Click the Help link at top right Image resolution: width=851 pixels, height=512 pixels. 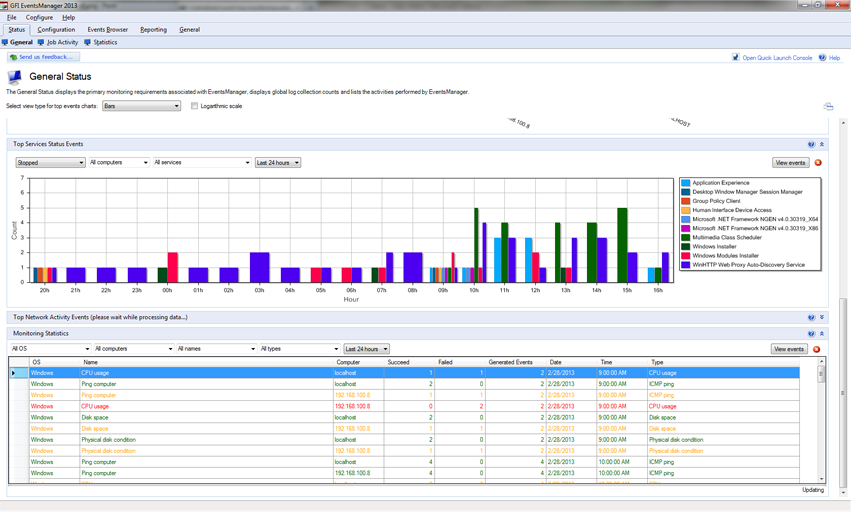834,58
